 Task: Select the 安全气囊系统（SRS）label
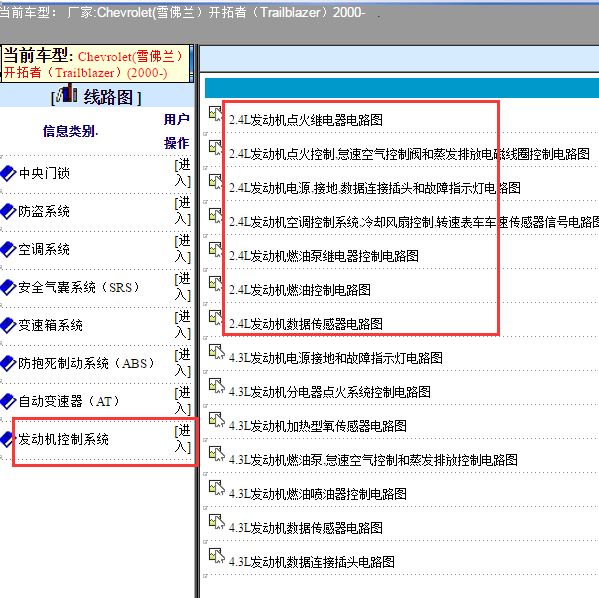tap(79, 287)
